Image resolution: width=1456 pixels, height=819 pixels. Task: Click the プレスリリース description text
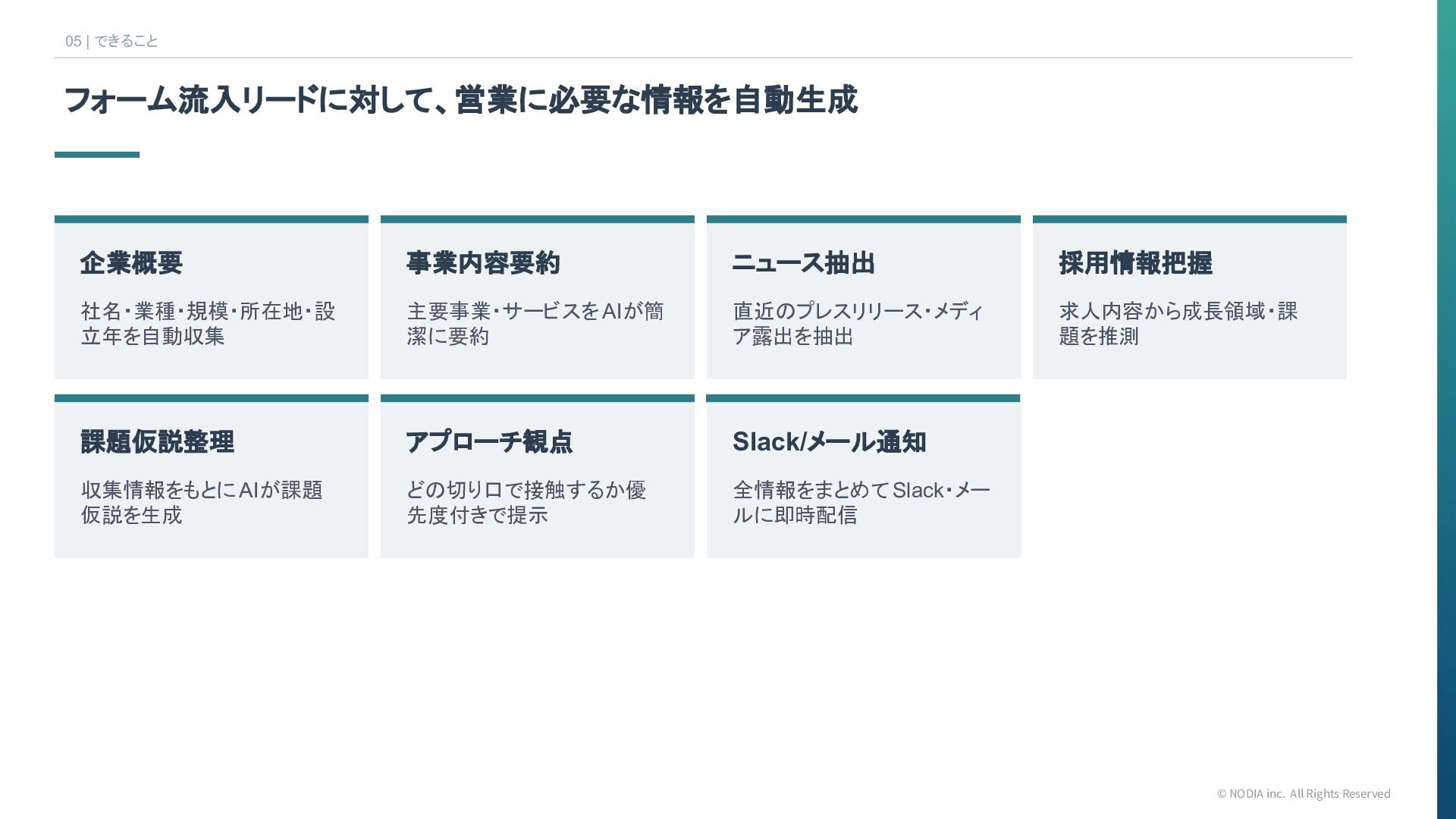coord(858,324)
